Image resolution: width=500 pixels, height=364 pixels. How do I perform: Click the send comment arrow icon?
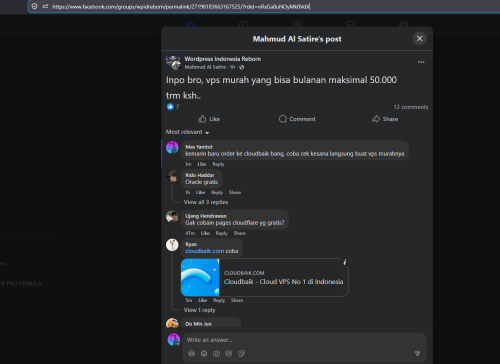[417, 353]
